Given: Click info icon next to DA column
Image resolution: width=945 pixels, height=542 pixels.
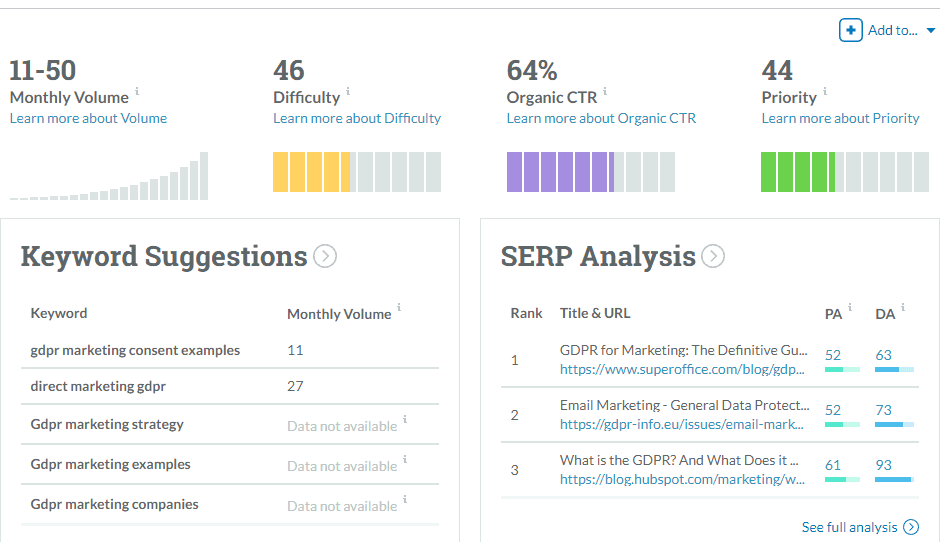Looking at the screenshot, I should (x=902, y=307).
